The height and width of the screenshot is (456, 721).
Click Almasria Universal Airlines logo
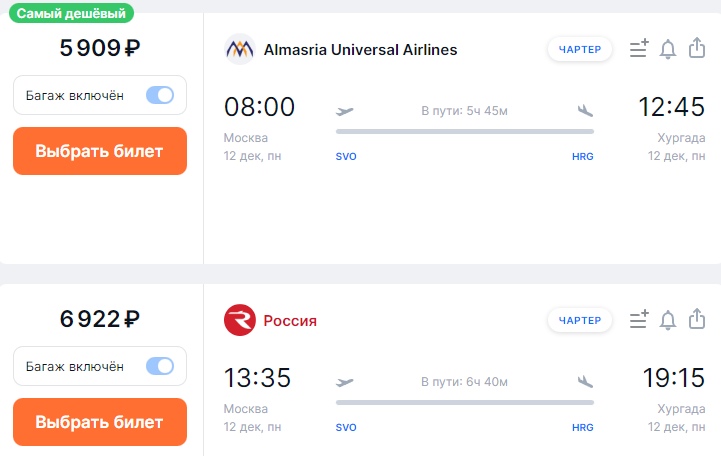240,49
